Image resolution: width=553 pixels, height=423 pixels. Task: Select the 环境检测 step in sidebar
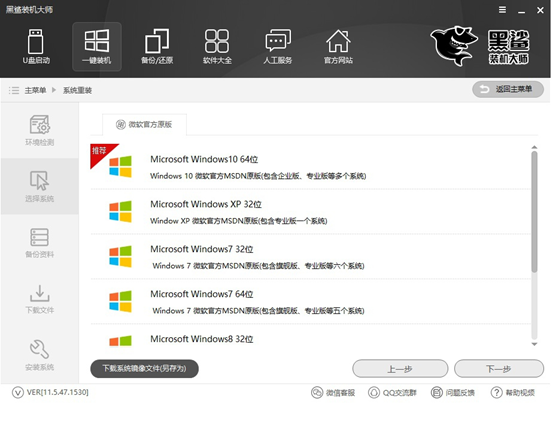40,131
